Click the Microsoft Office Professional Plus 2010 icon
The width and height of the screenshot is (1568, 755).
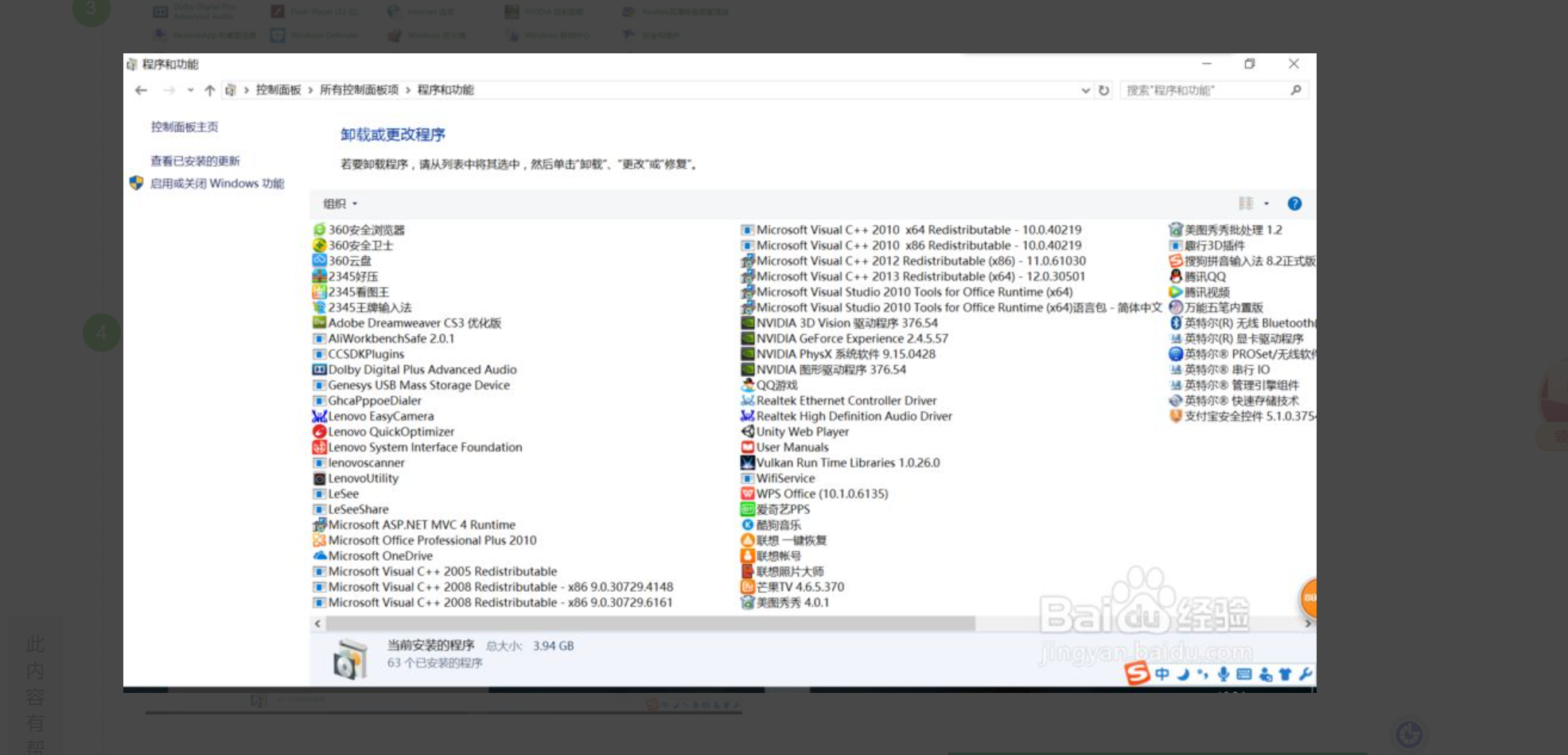pyautogui.click(x=320, y=540)
